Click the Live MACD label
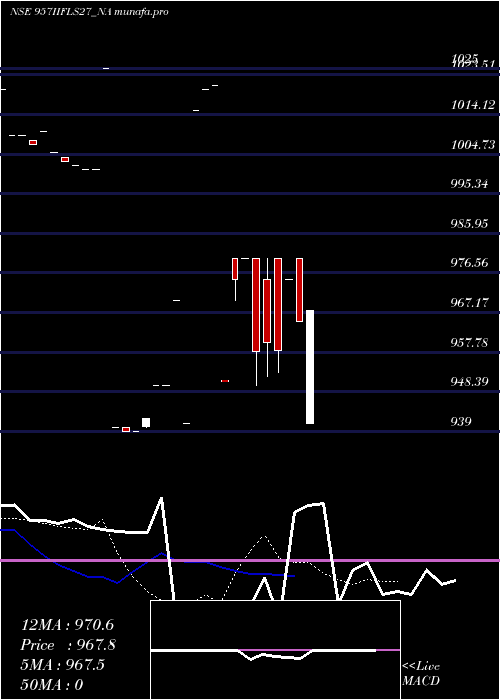500x700 pixels. pos(421,673)
